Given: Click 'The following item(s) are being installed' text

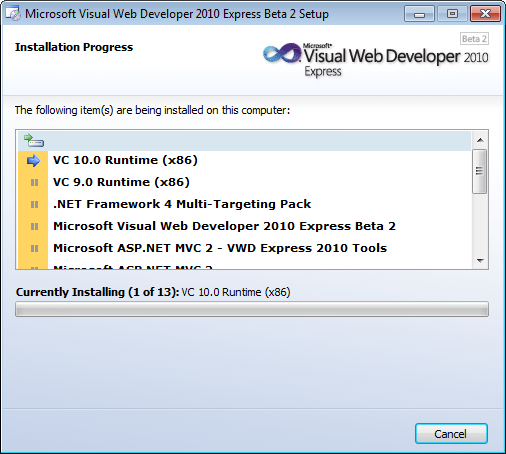Looking at the screenshot, I should click(x=152, y=110).
